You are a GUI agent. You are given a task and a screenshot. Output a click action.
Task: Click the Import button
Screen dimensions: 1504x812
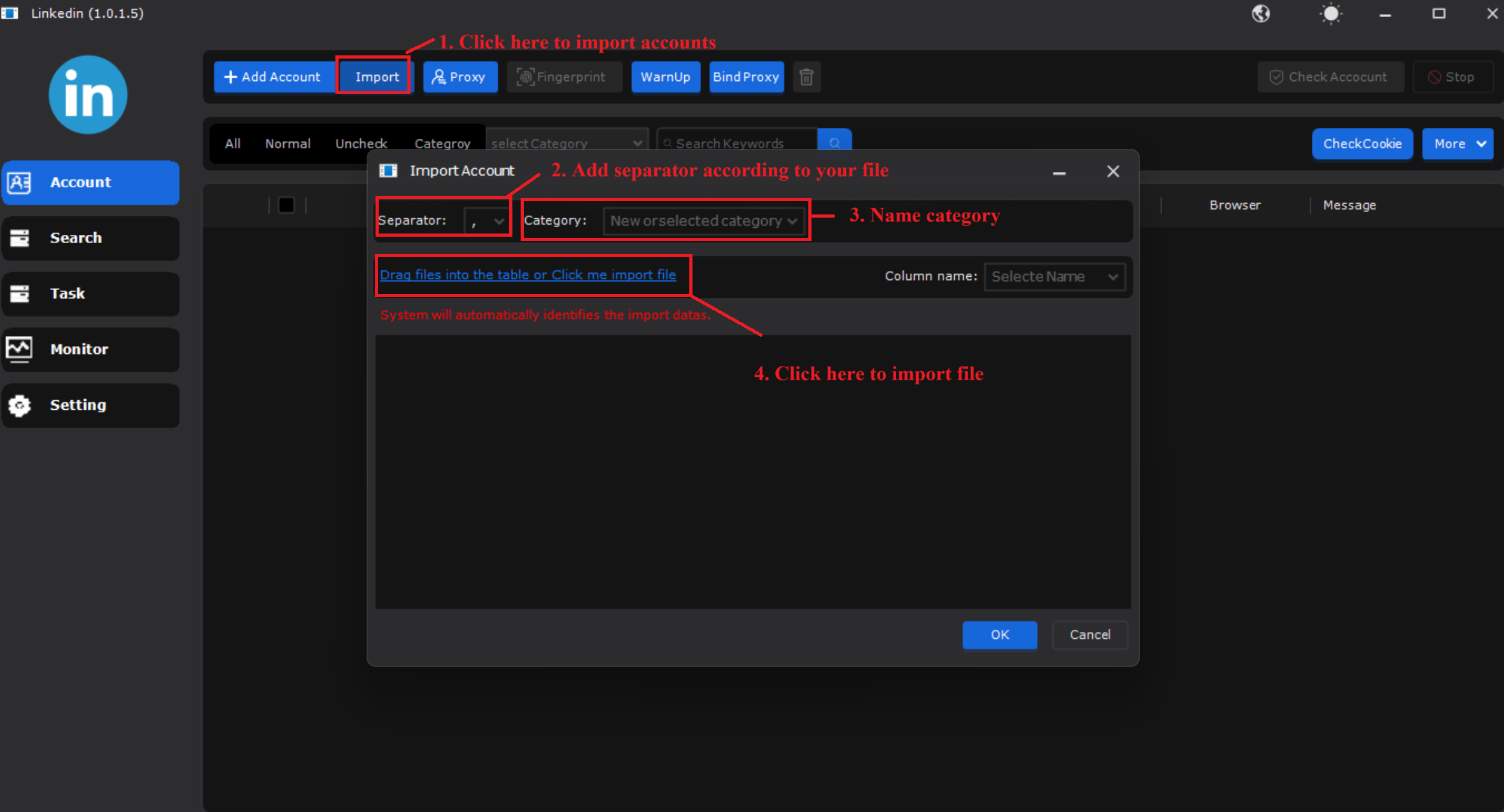[377, 77]
